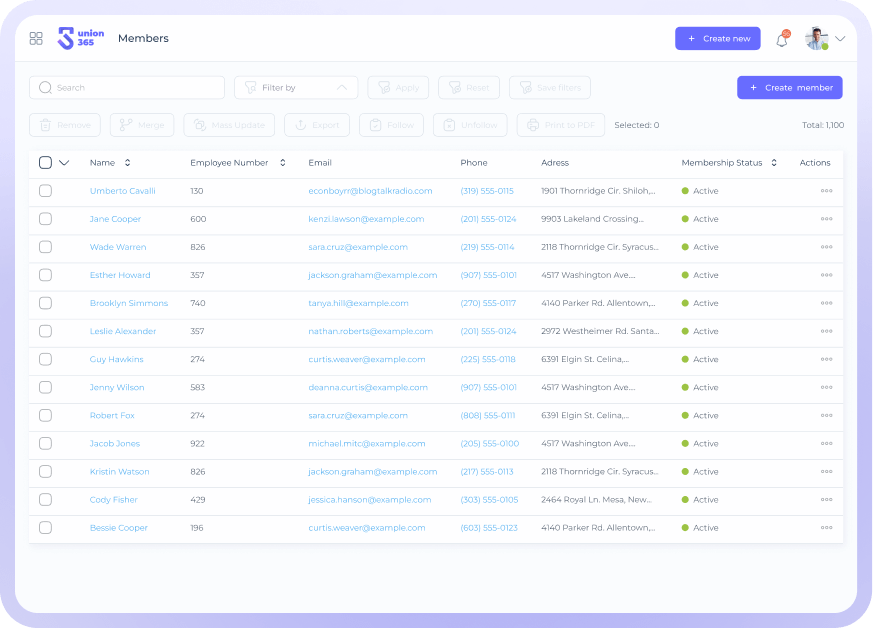Open the apps grid menu icon
The height and width of the screenshot is (628, 873).
36,39
